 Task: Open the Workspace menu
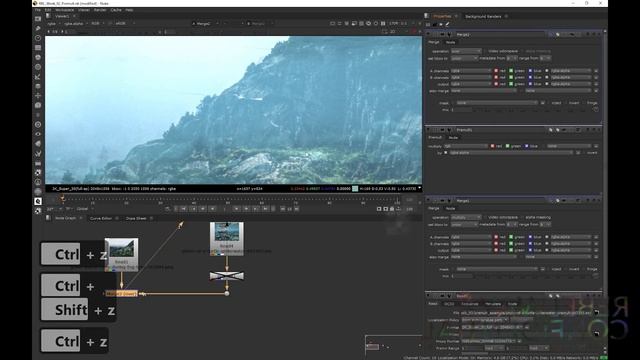pyautogui.click(x=64, y=10)
